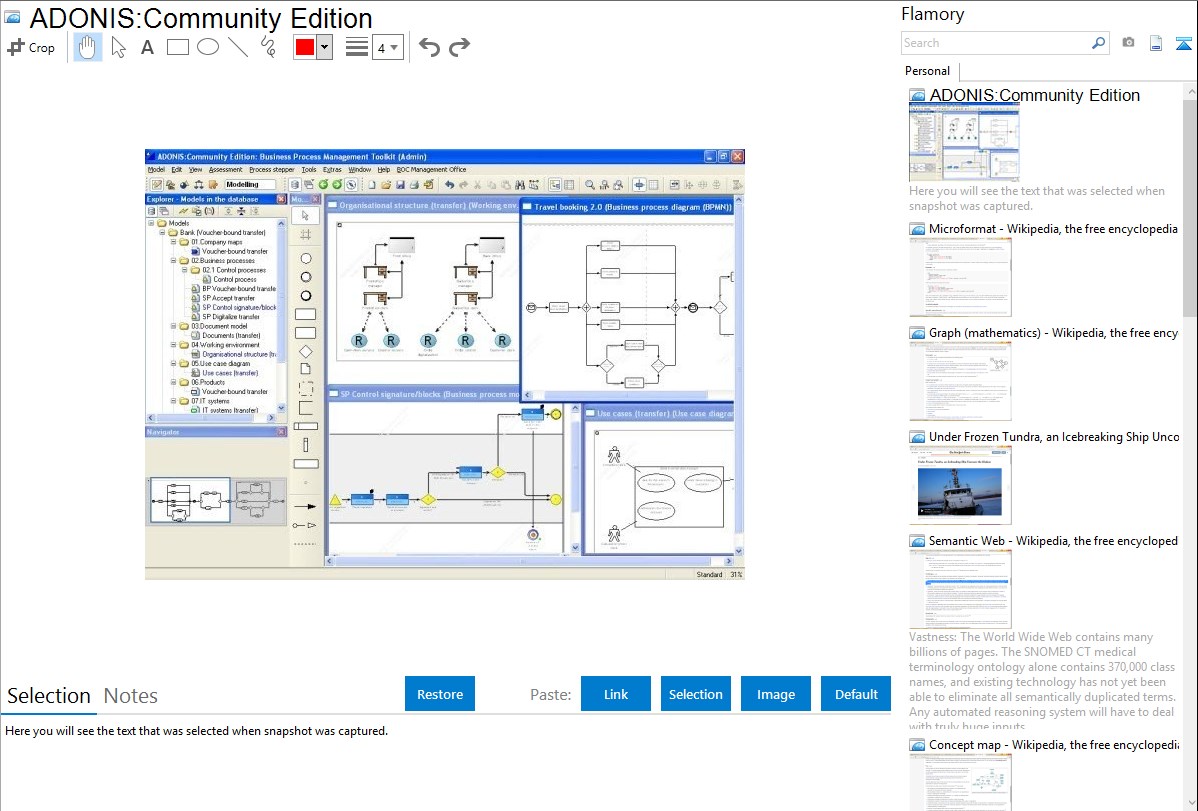Click the Process stepper menu in ADONIS snapshot
Viewport: 1198px width, 811px height.
click(x=272, y=170)
